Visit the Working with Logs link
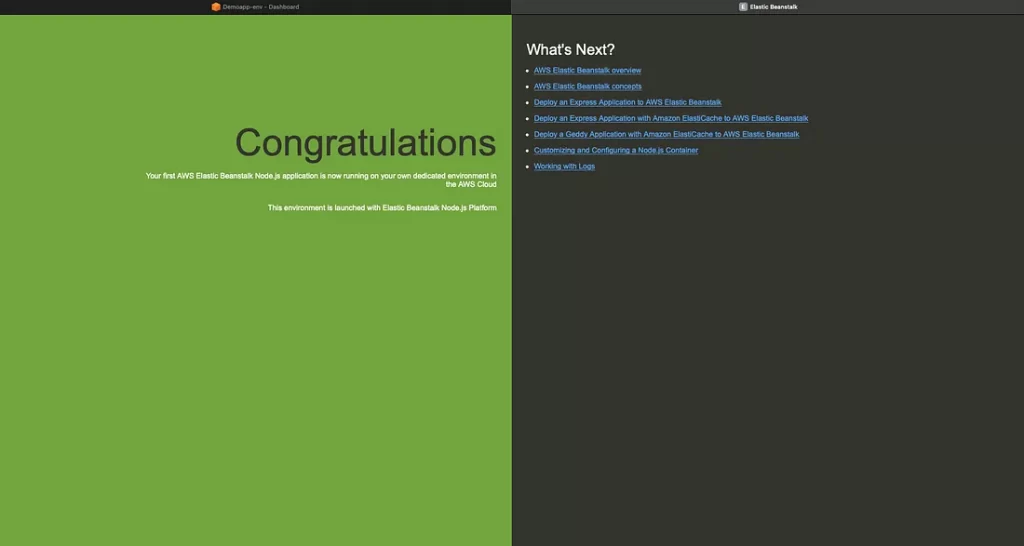Screen dimensions: 1024x546 564,167
